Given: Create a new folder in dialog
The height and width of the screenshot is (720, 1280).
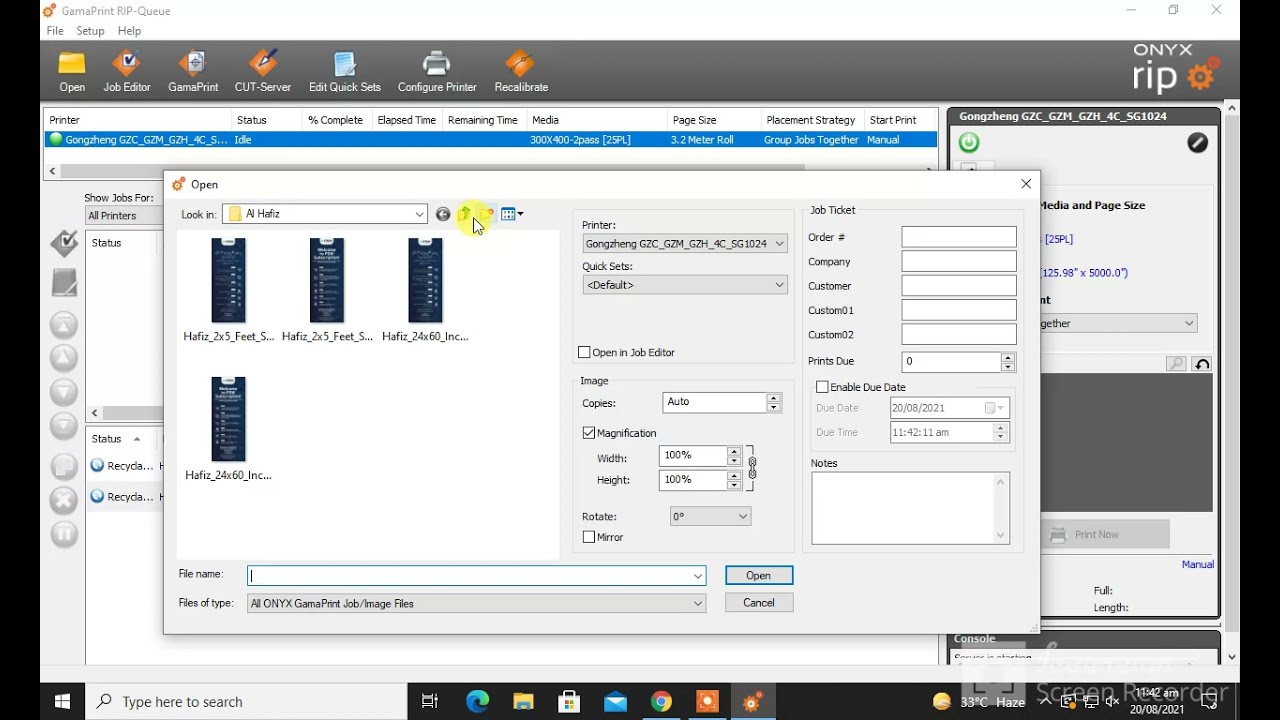Looking at the screenshot, I should click(487, 214).
